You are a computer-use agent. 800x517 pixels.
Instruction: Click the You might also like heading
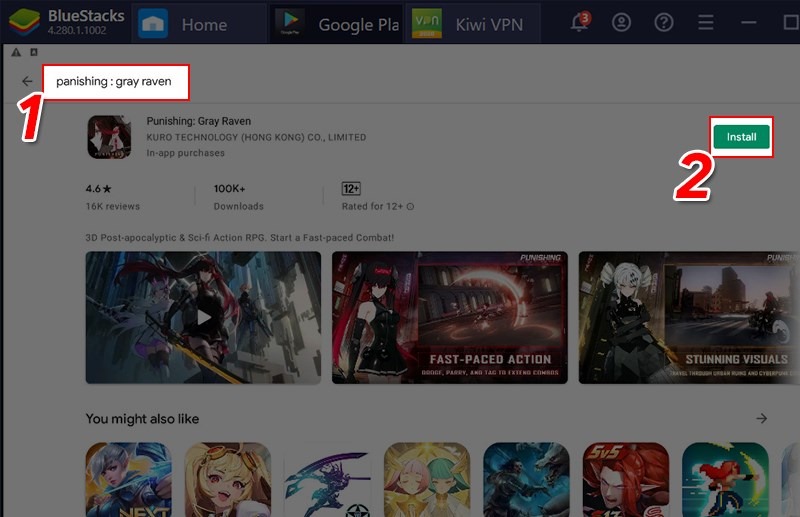point(142,419)
